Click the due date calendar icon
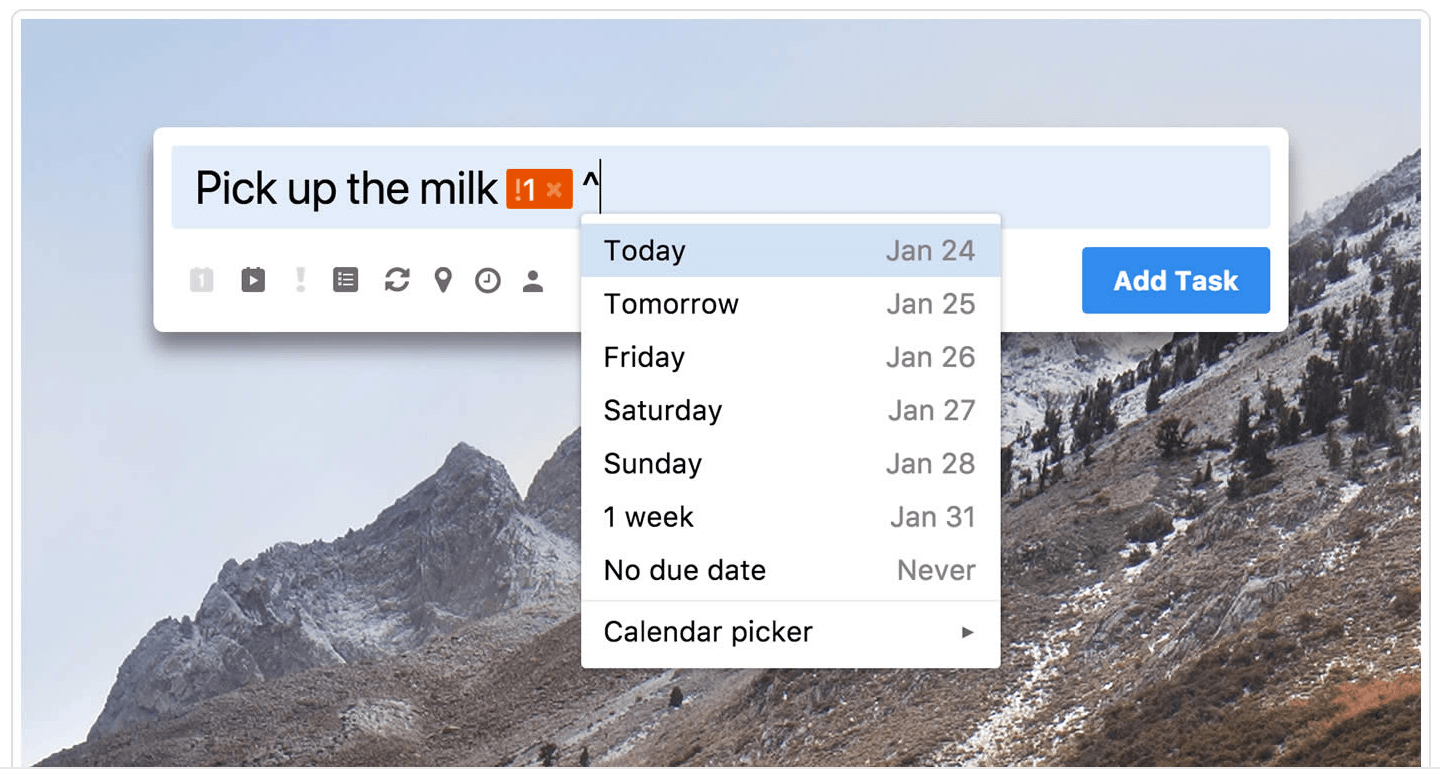 pos(202,281)
